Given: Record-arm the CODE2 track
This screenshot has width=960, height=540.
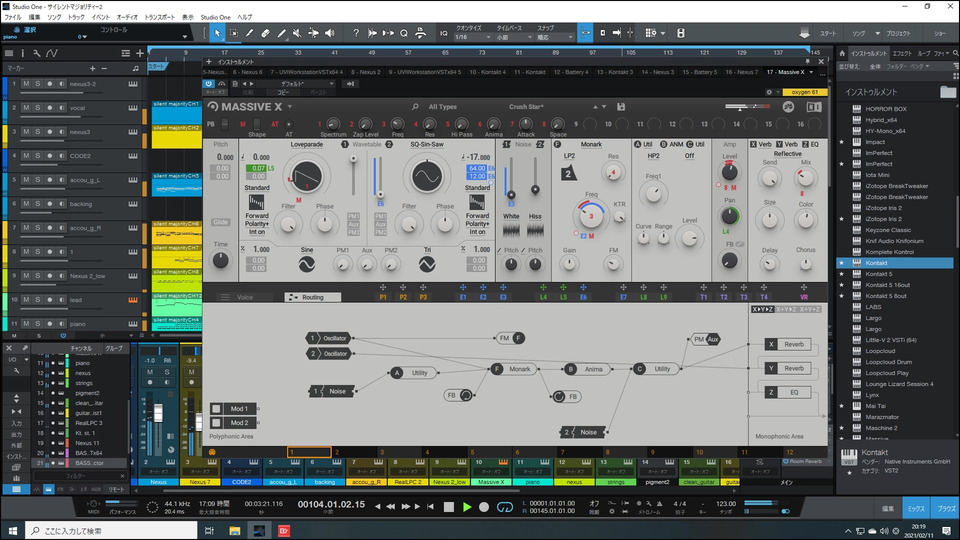Looking at the screenshot, I should click(50, 156).
